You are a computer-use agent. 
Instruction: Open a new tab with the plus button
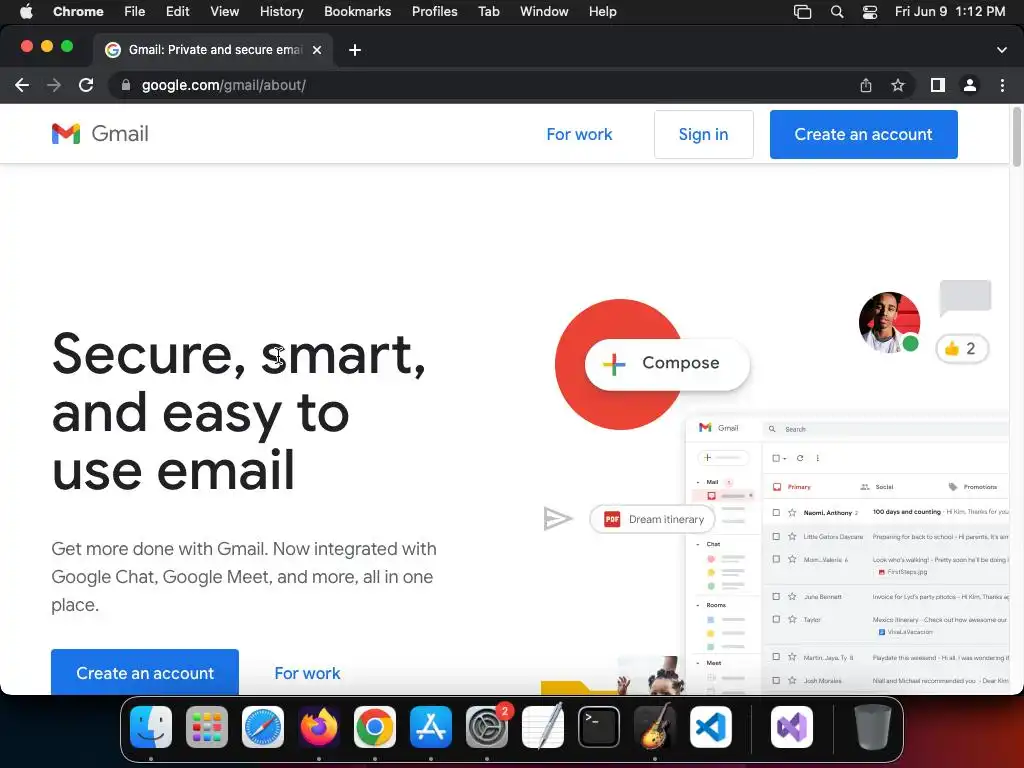coord(355,50)
